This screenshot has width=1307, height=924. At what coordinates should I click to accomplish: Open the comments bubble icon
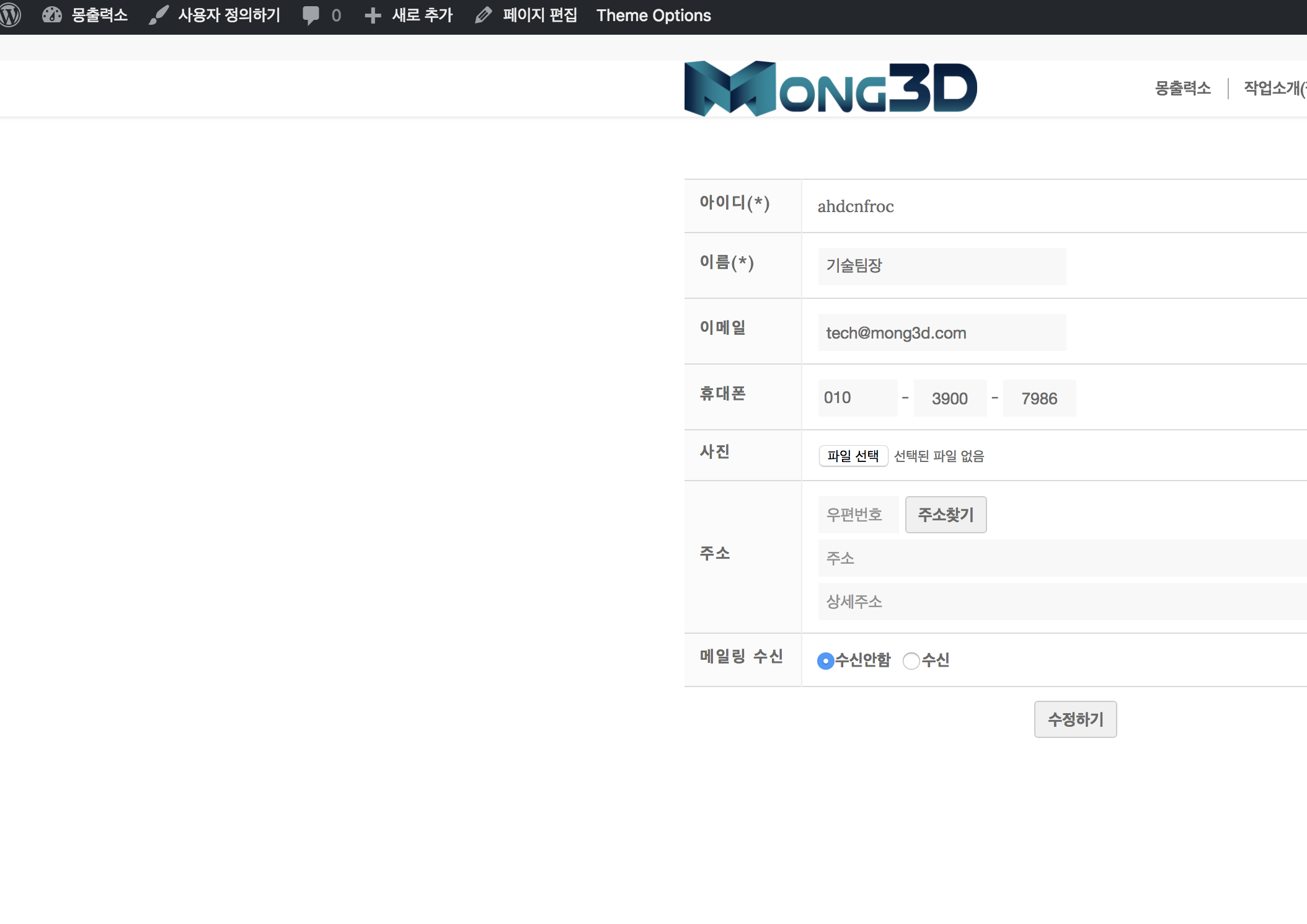pyautogui.click(x=311, y=16)
